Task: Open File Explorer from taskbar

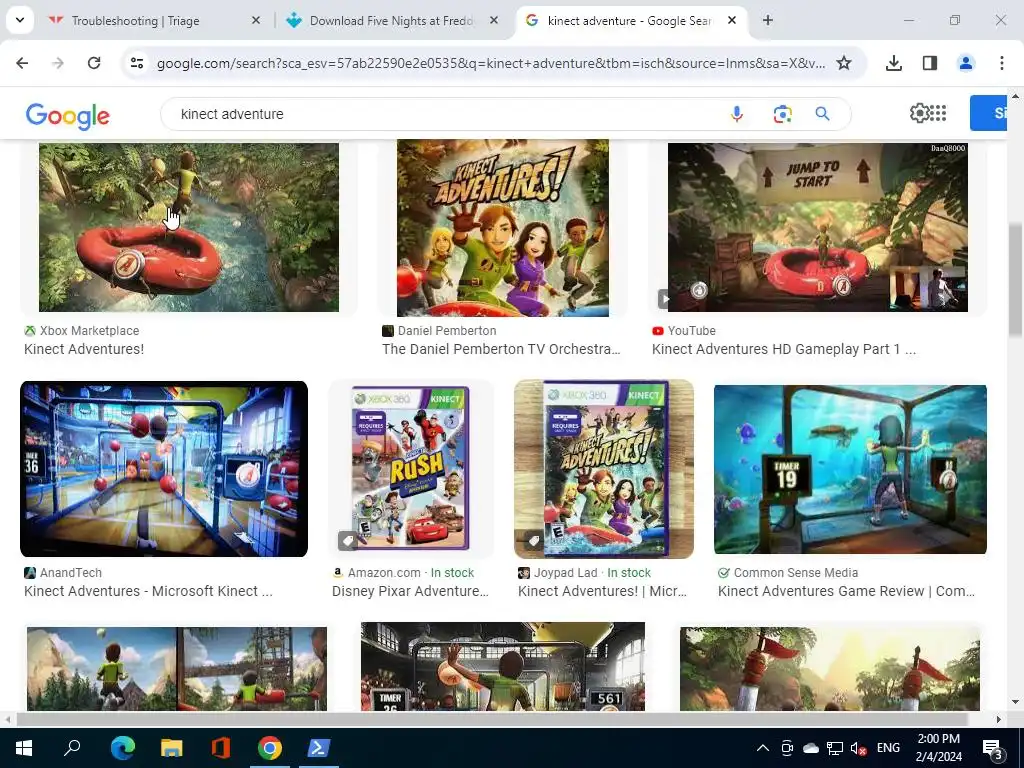Action: (172, 748)
